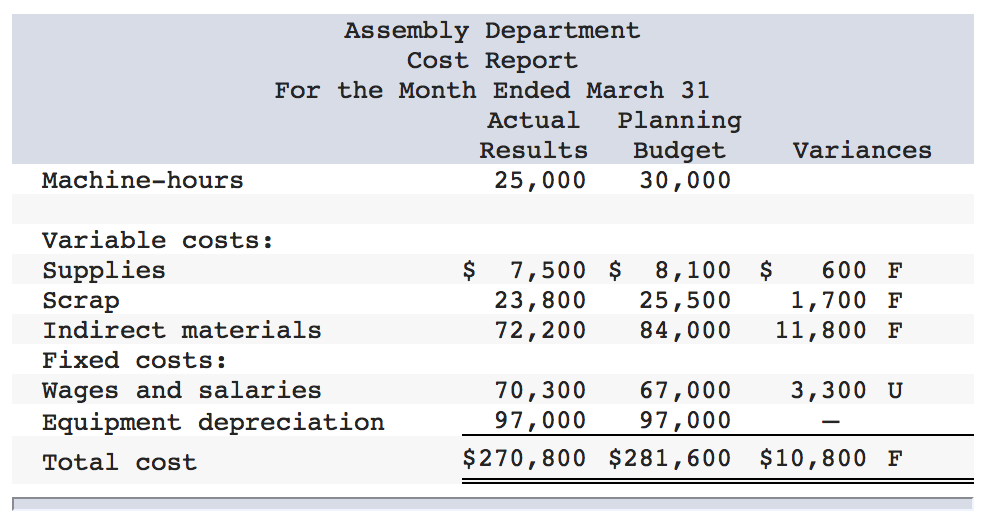Viewport: 996px width, 522px height.
Task: Select the Machine-hours row label
Action: point(143,180)
